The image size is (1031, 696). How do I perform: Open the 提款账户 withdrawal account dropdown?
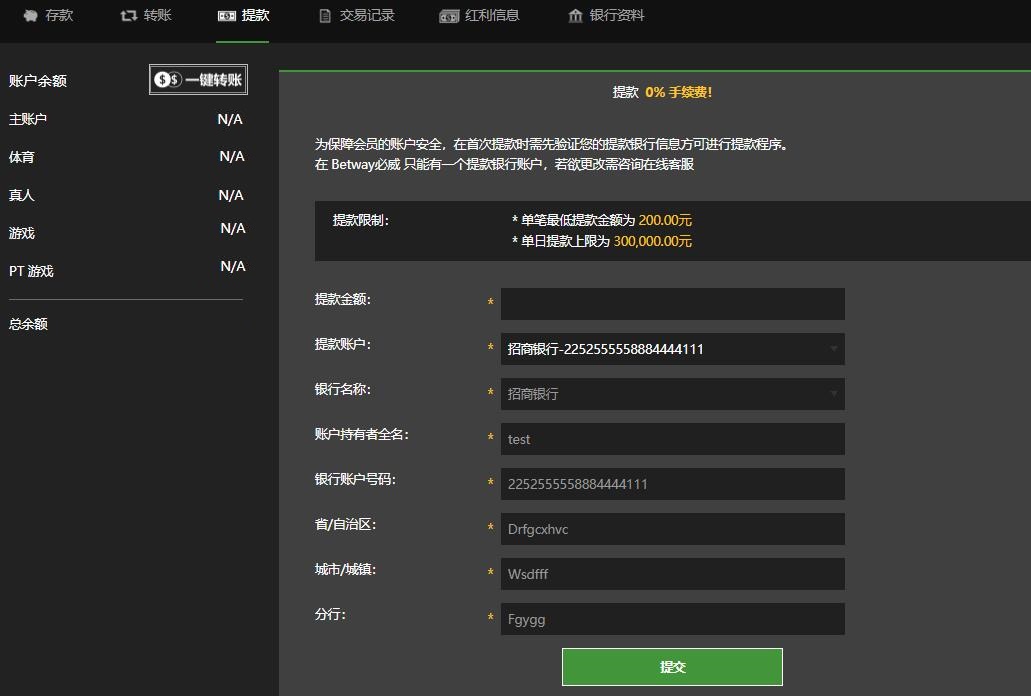pyautogui.click(x=672, y=348)
